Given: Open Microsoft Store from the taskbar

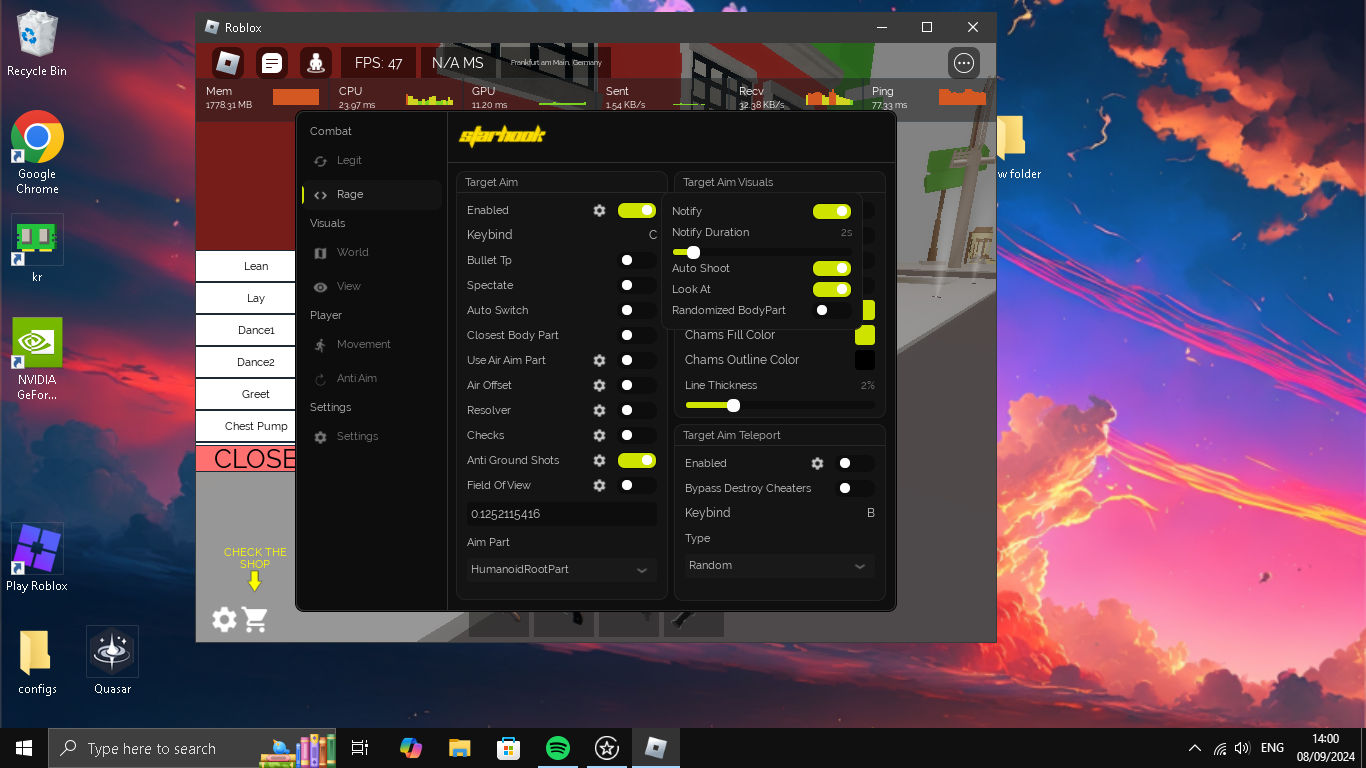Looking at the screenshot, I should point(509,748).
